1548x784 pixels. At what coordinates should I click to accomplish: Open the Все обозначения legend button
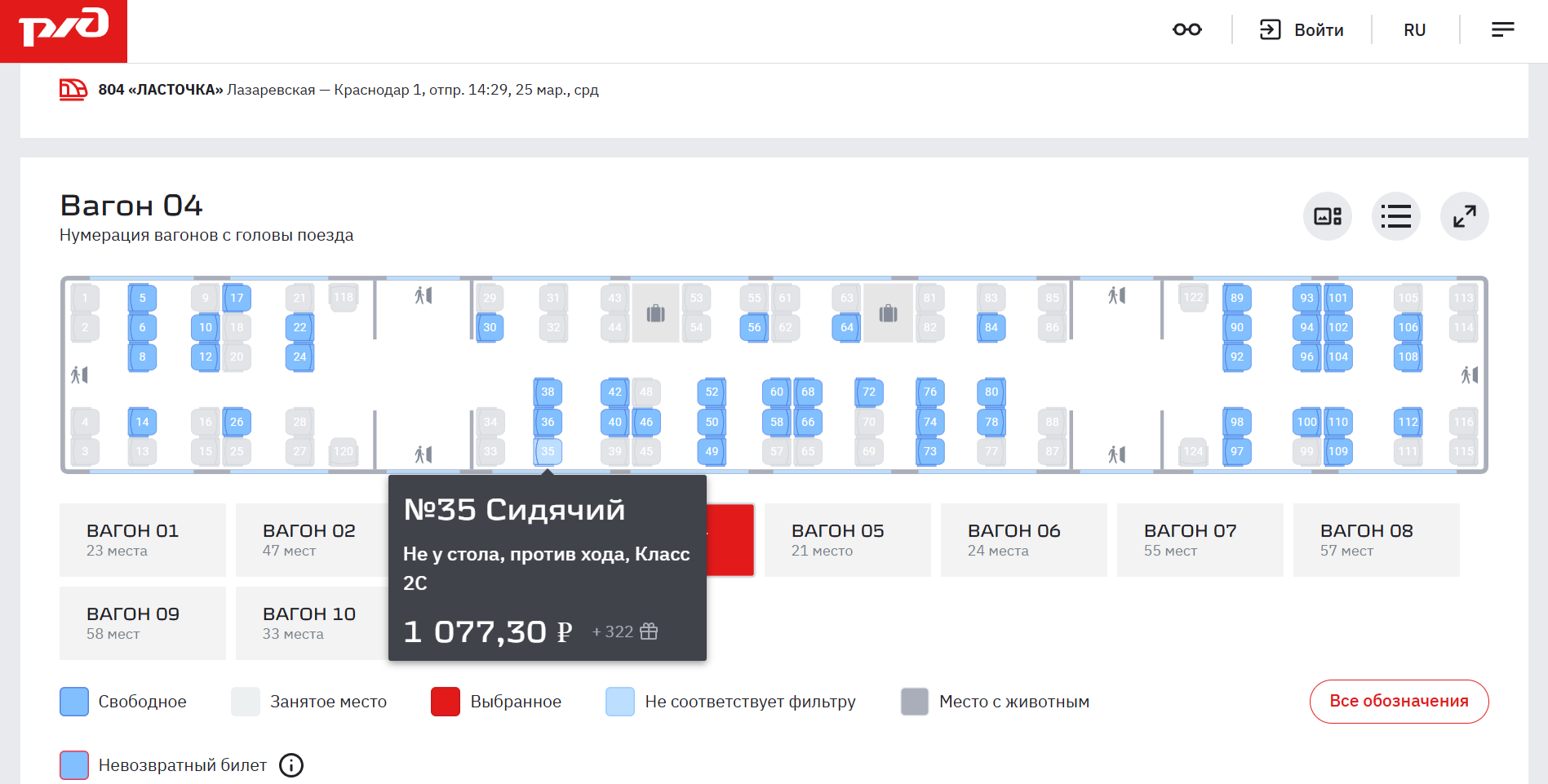(1398, 702)
